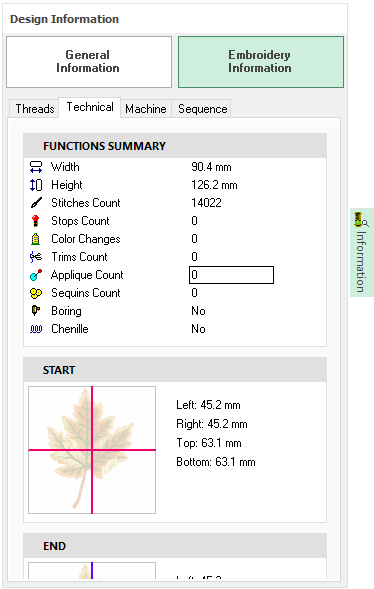Click the Boring tool icon
Image resolution: width=374 pixels, height=589 pixels.
[36, 311]
